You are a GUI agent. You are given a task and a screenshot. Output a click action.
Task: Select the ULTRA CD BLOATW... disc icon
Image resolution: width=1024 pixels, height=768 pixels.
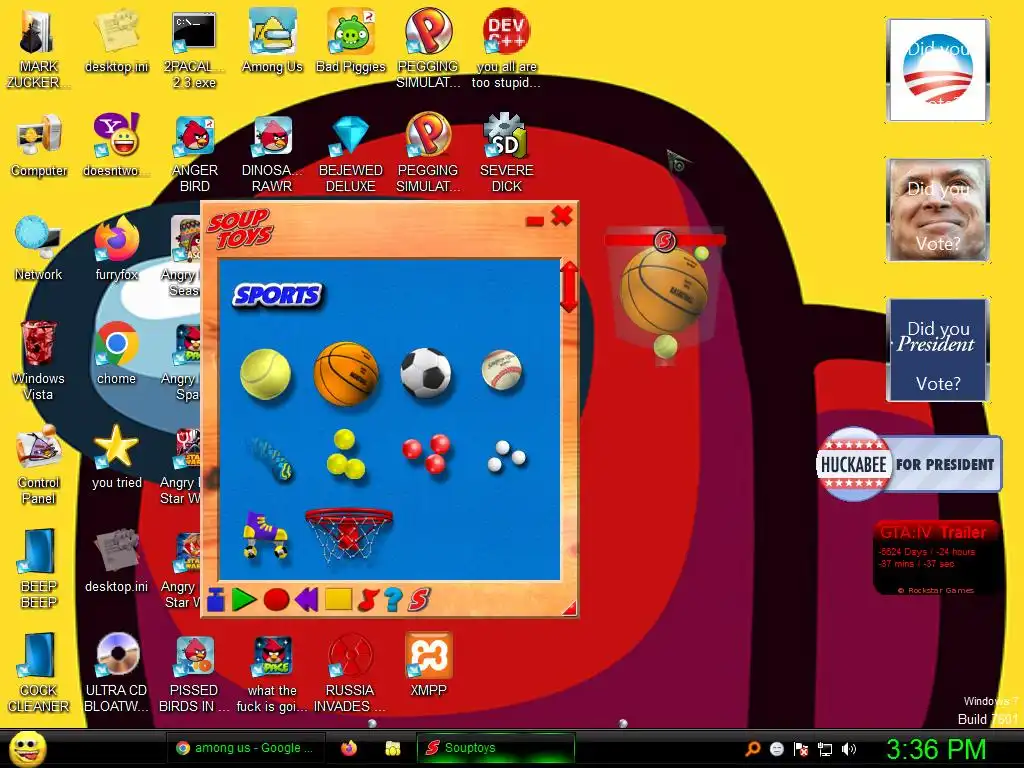click(x=117, y=673)
